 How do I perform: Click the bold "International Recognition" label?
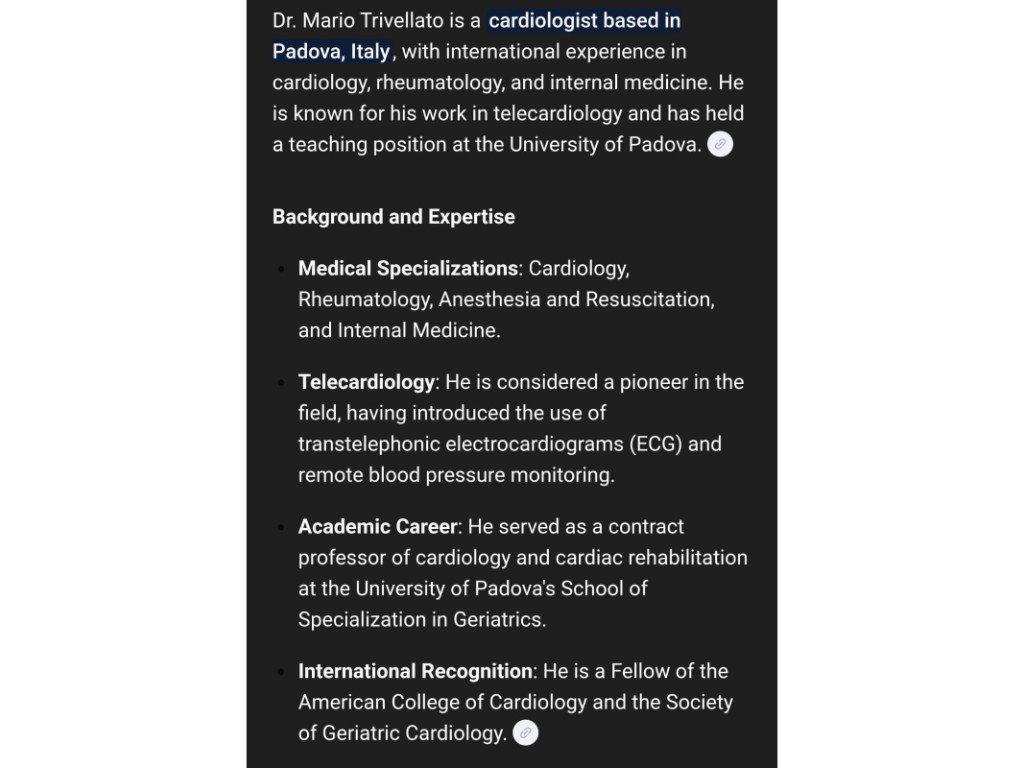[x=415, y=671]
